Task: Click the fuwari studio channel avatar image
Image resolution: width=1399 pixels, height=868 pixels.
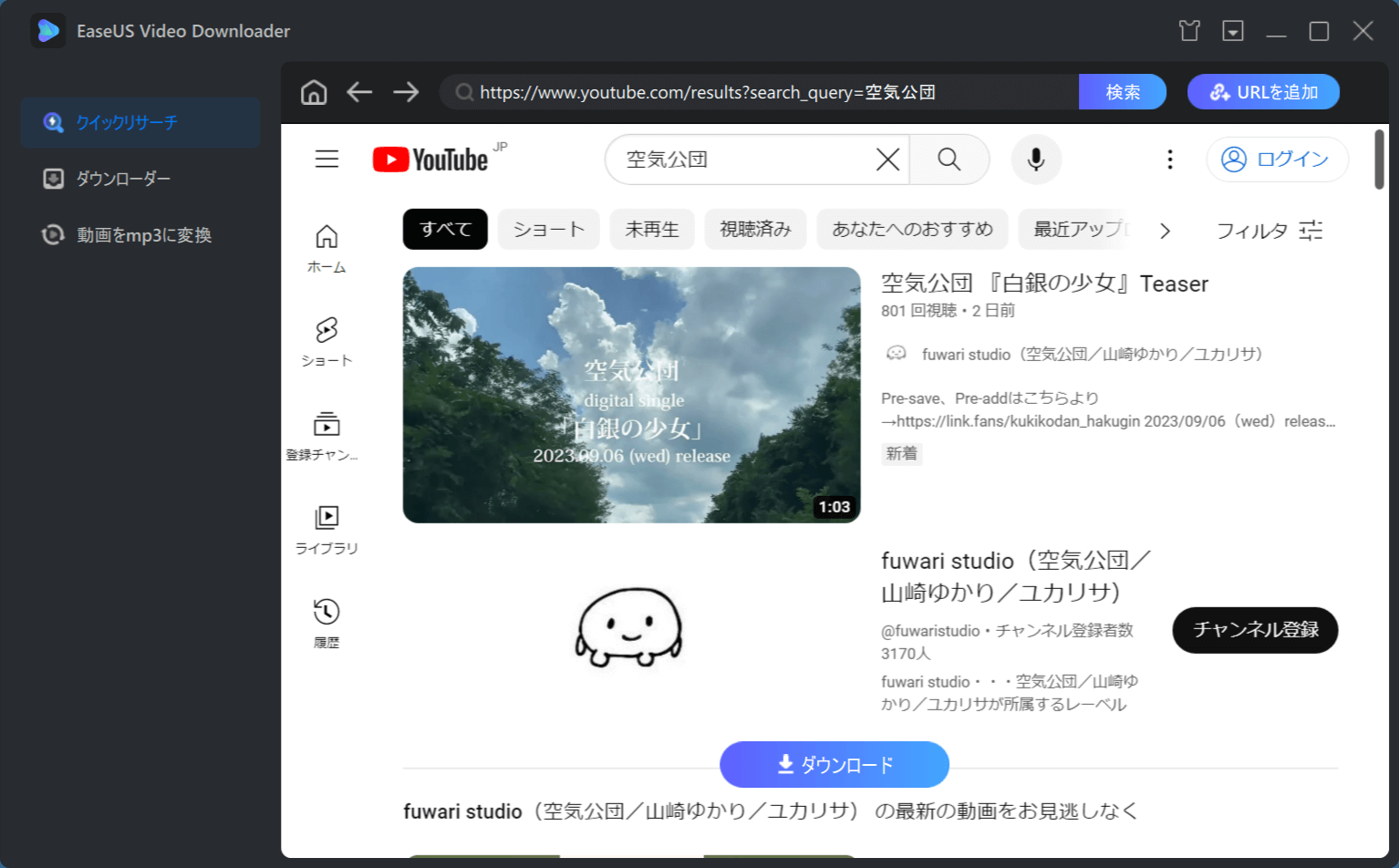Action: tap(629, 626)
